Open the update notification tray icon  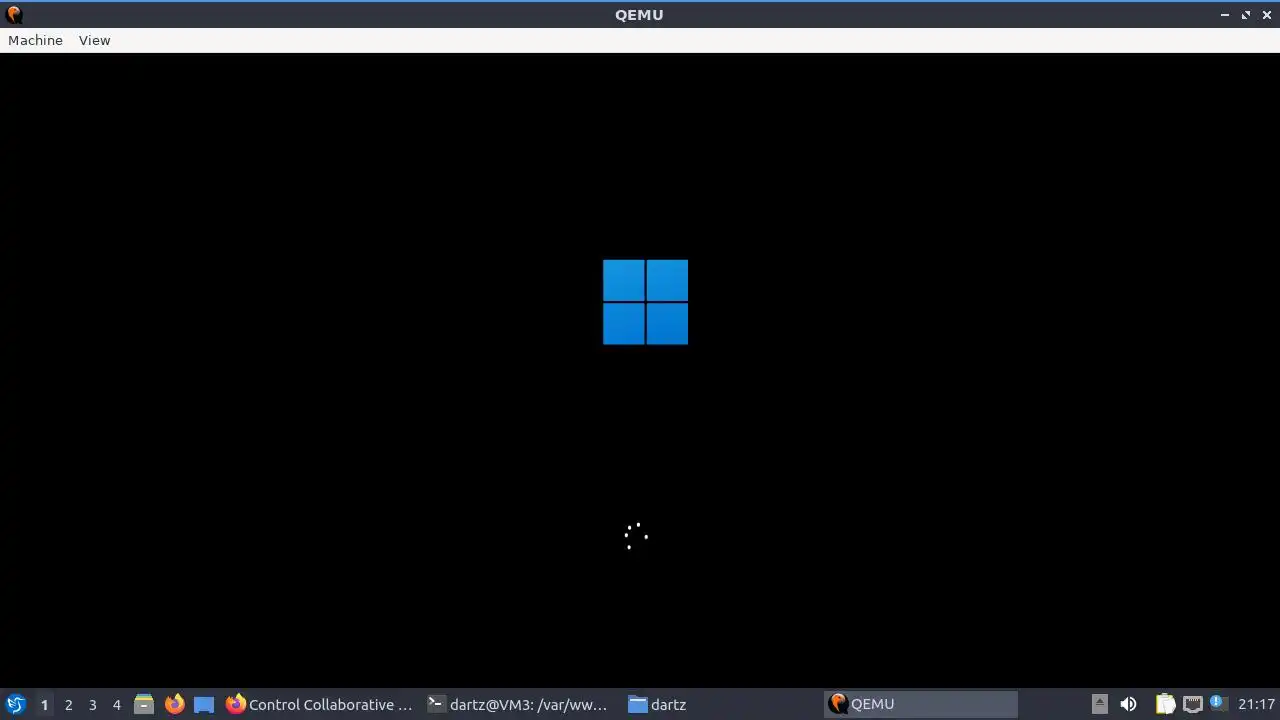(1217, 704)
